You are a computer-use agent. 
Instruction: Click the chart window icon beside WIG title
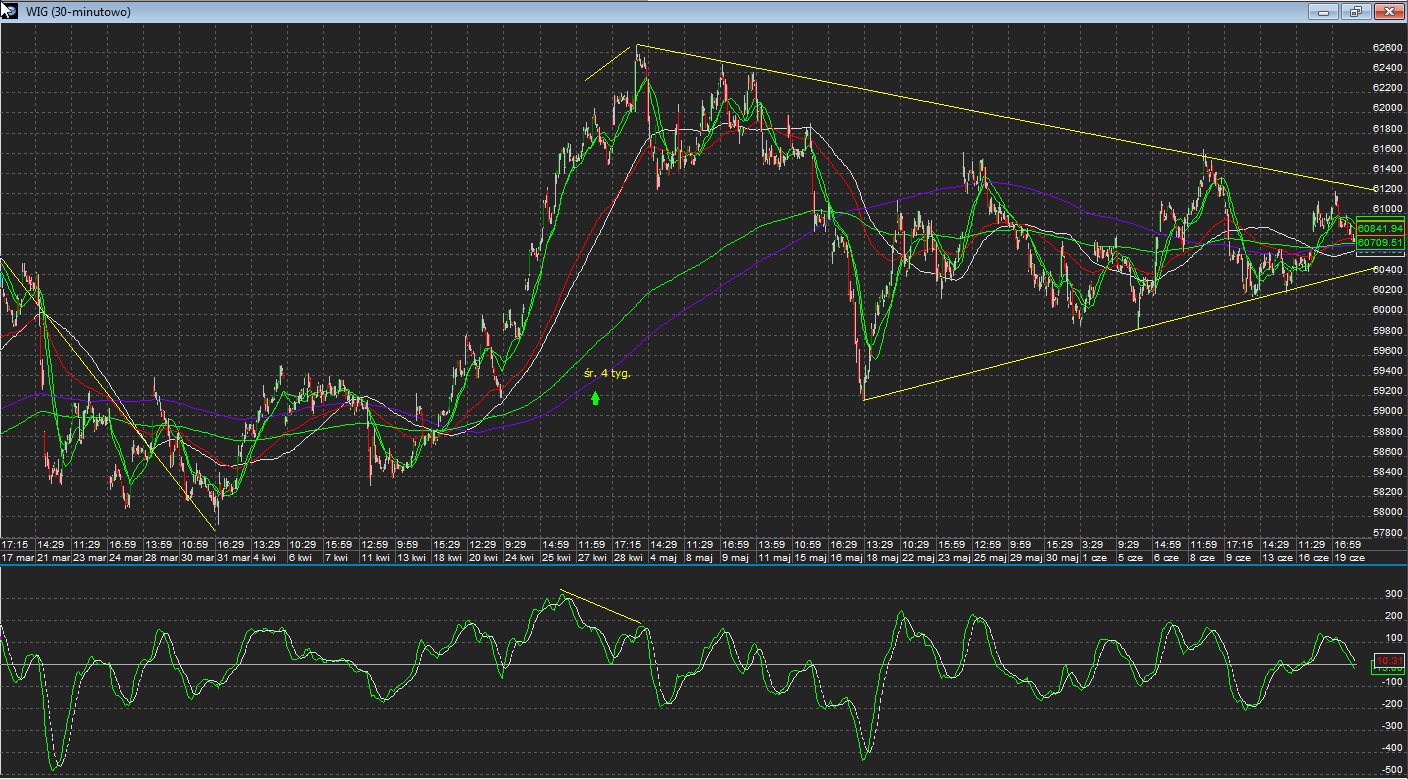click(x=10, y=11)
